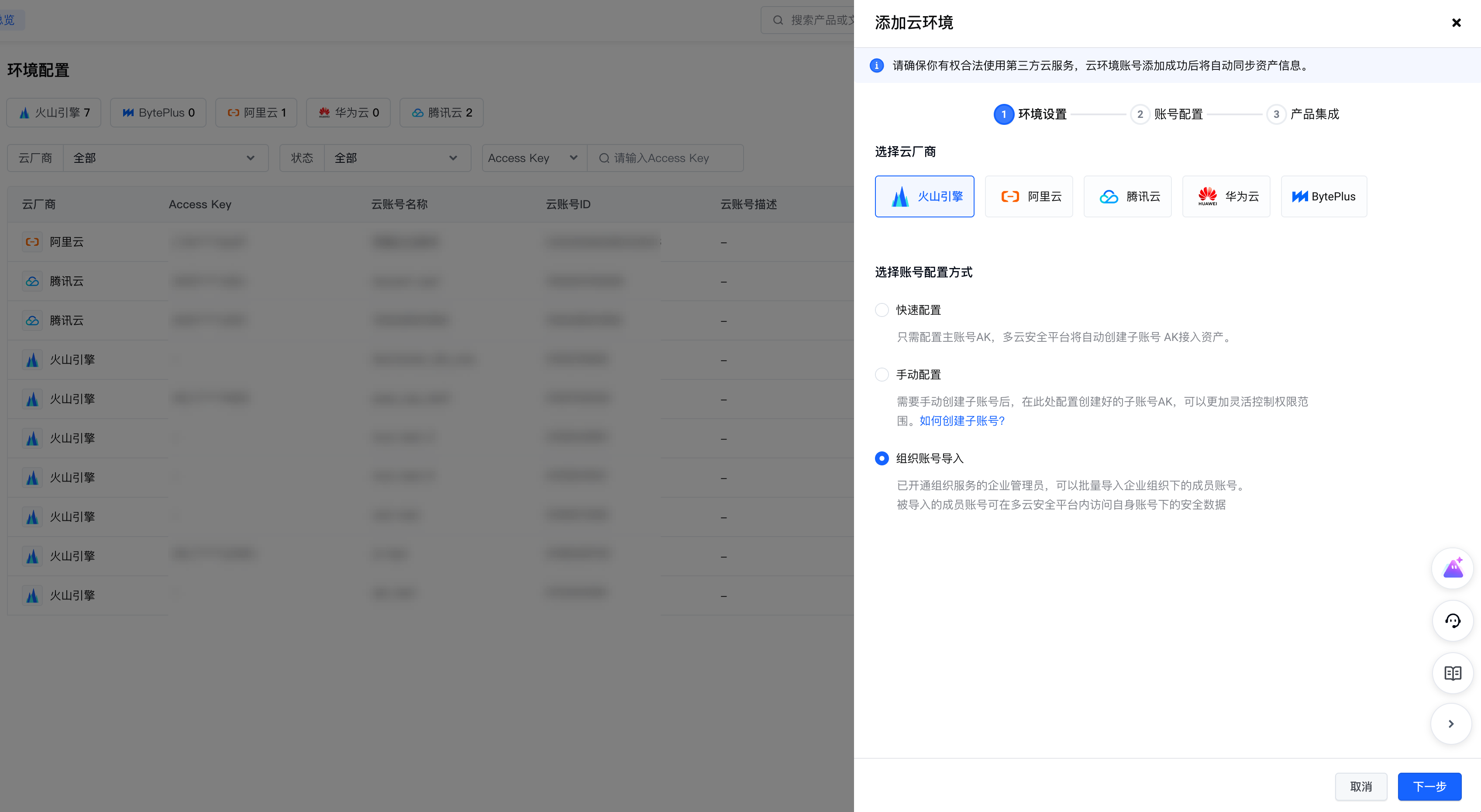Open the 如何创建子账号 help link

coord(962,421)
